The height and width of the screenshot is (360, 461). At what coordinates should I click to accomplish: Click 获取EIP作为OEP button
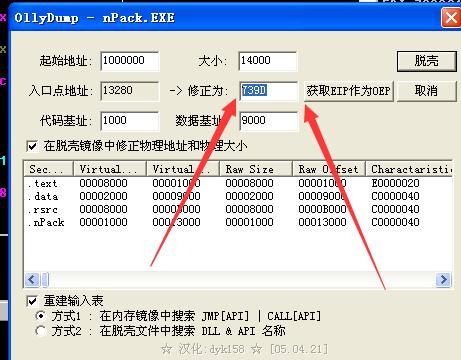tap(348, 91)
